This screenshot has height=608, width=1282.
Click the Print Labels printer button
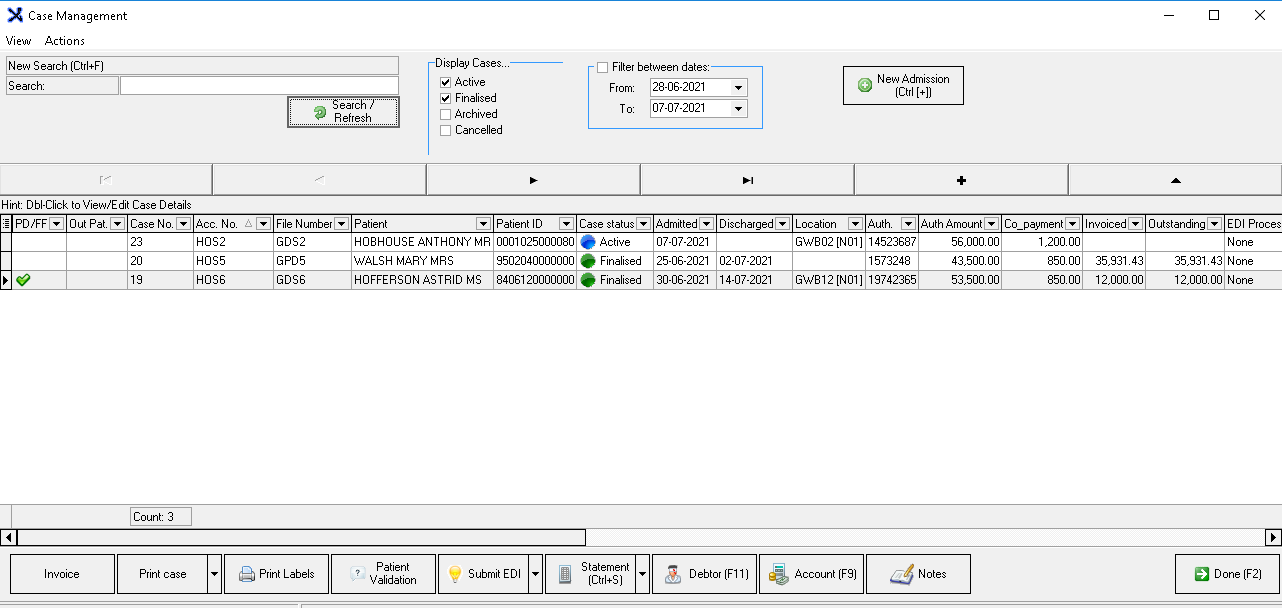[x=276, y=574]
